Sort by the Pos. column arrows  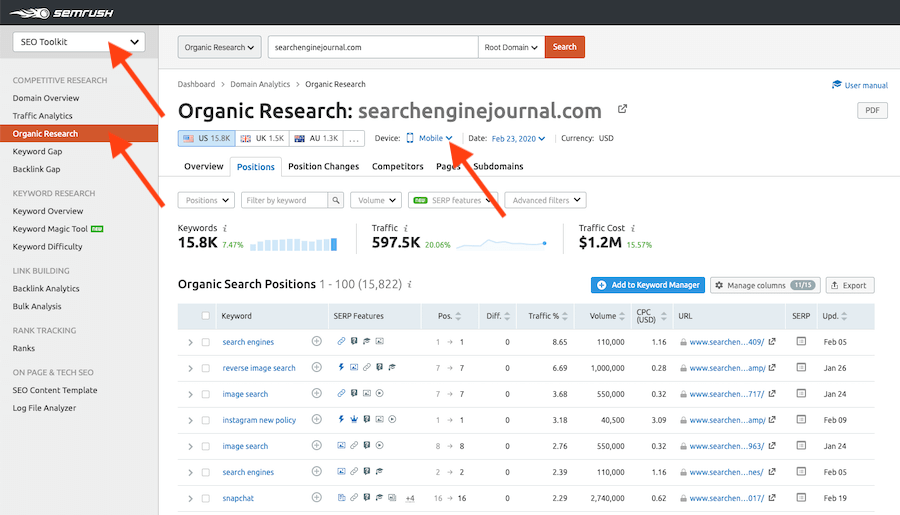[x=458, y=316]
